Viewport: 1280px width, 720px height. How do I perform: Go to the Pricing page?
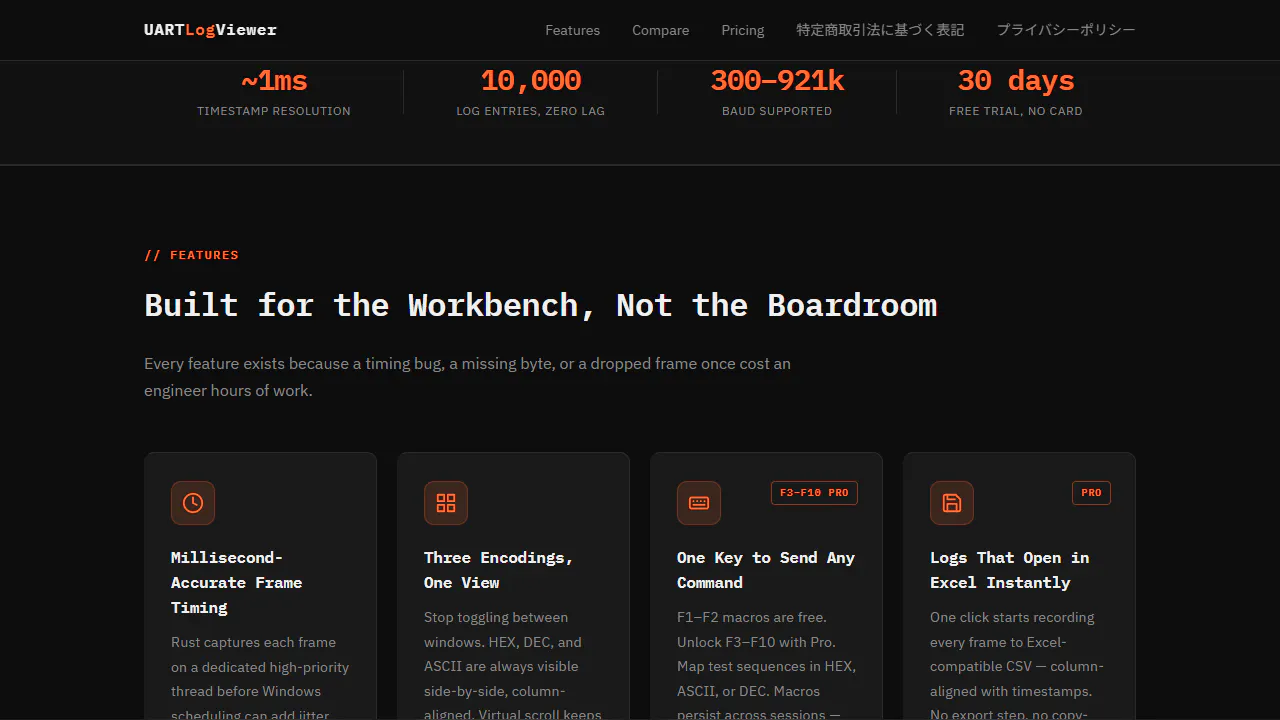(x=743, y=30)
